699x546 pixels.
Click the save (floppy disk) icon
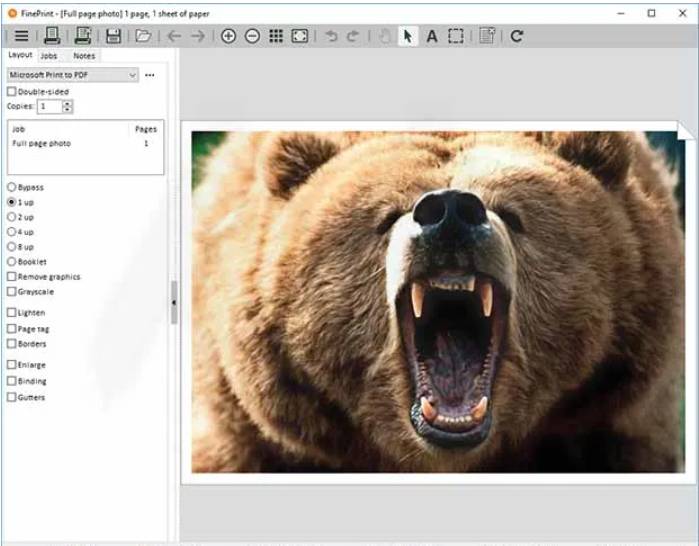pos(113,36)
